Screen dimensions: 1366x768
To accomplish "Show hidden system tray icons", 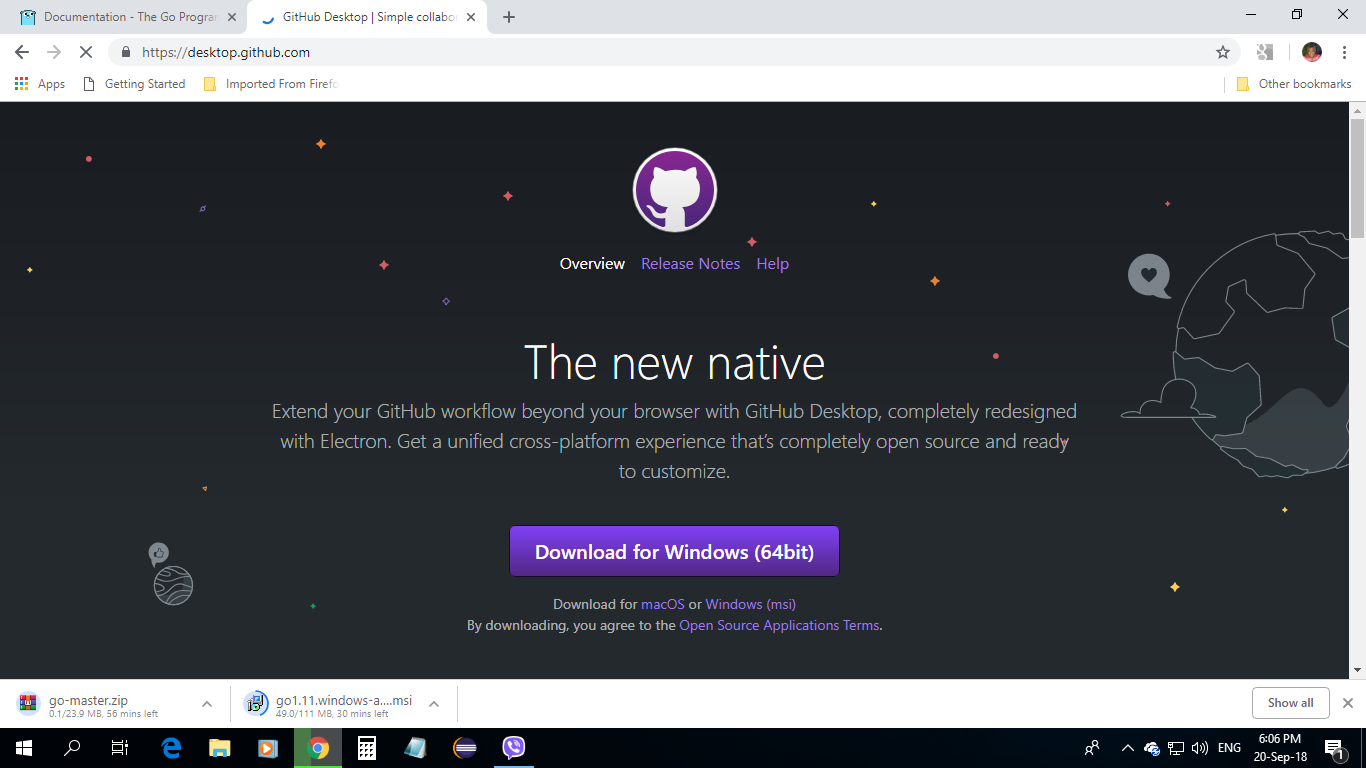I will 1127,748.
